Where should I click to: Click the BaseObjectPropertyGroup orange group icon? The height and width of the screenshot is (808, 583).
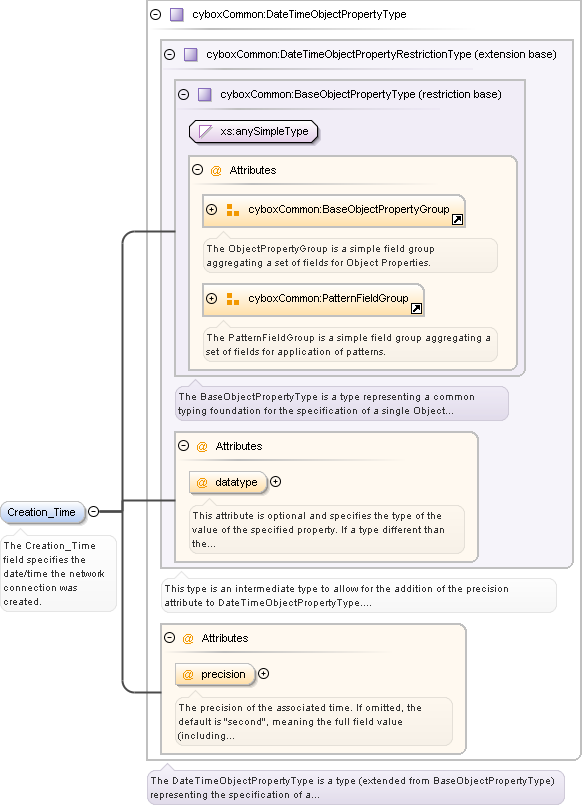(x=232, y=210)
